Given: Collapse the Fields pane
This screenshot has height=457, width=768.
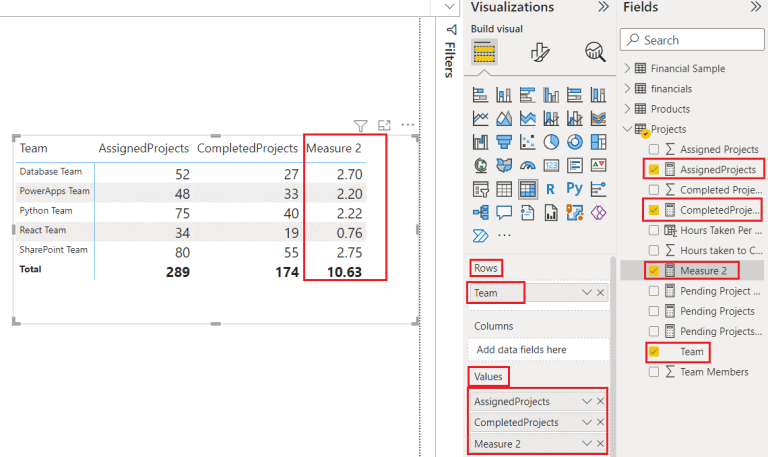Looking at the screenshot, I should point(756,7).
